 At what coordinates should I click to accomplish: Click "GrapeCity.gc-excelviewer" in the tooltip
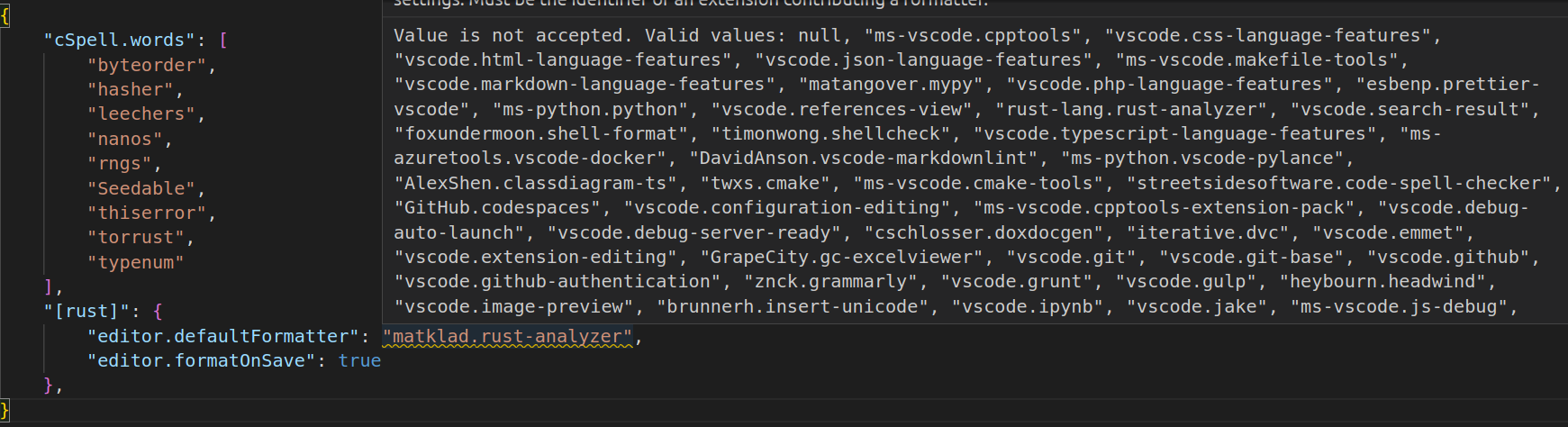842,257
